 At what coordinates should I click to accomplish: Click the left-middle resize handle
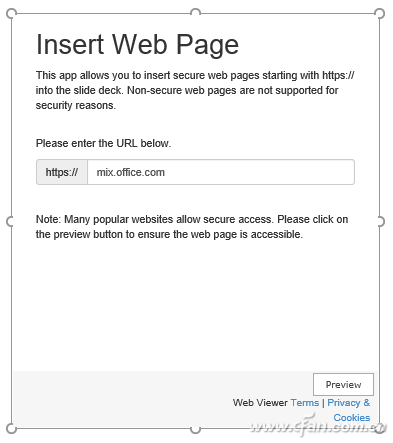(10, 221)
